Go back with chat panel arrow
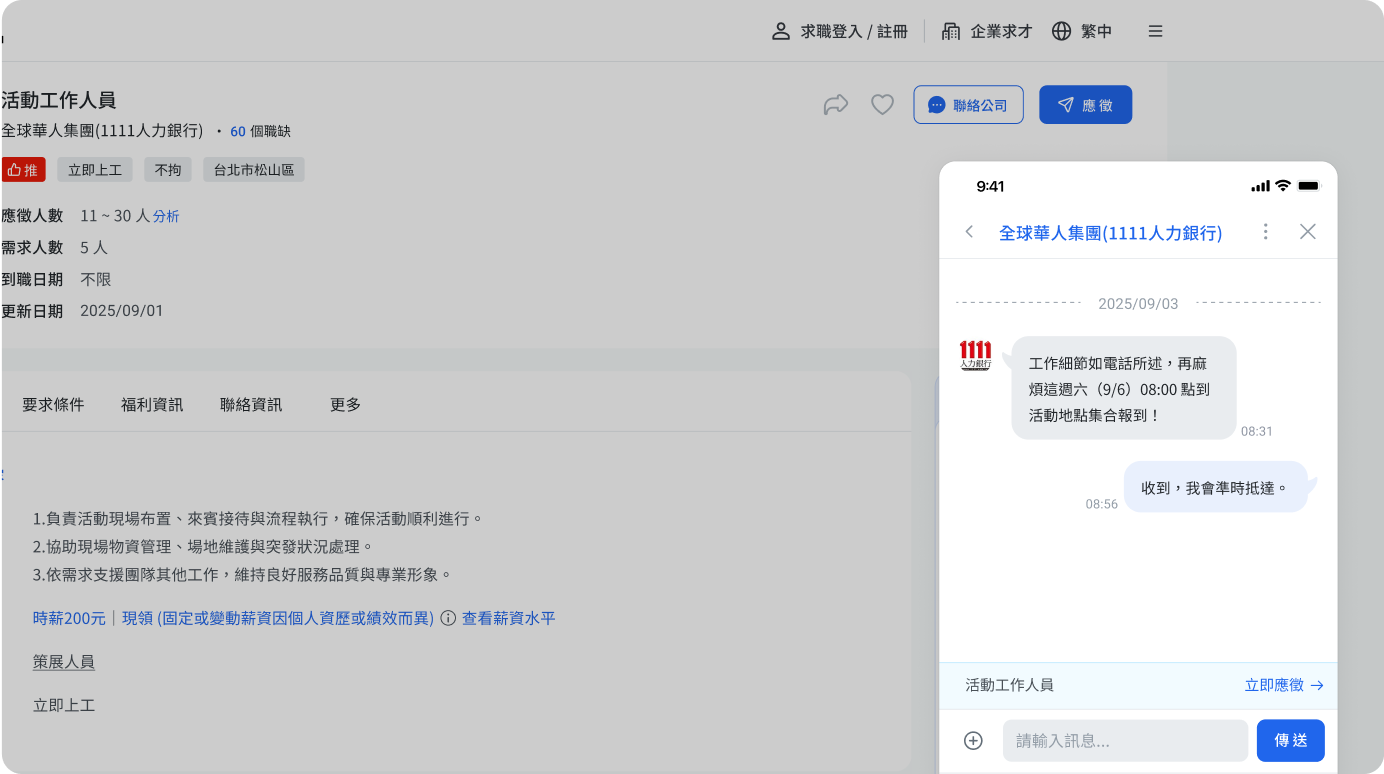 coord(969,232)
